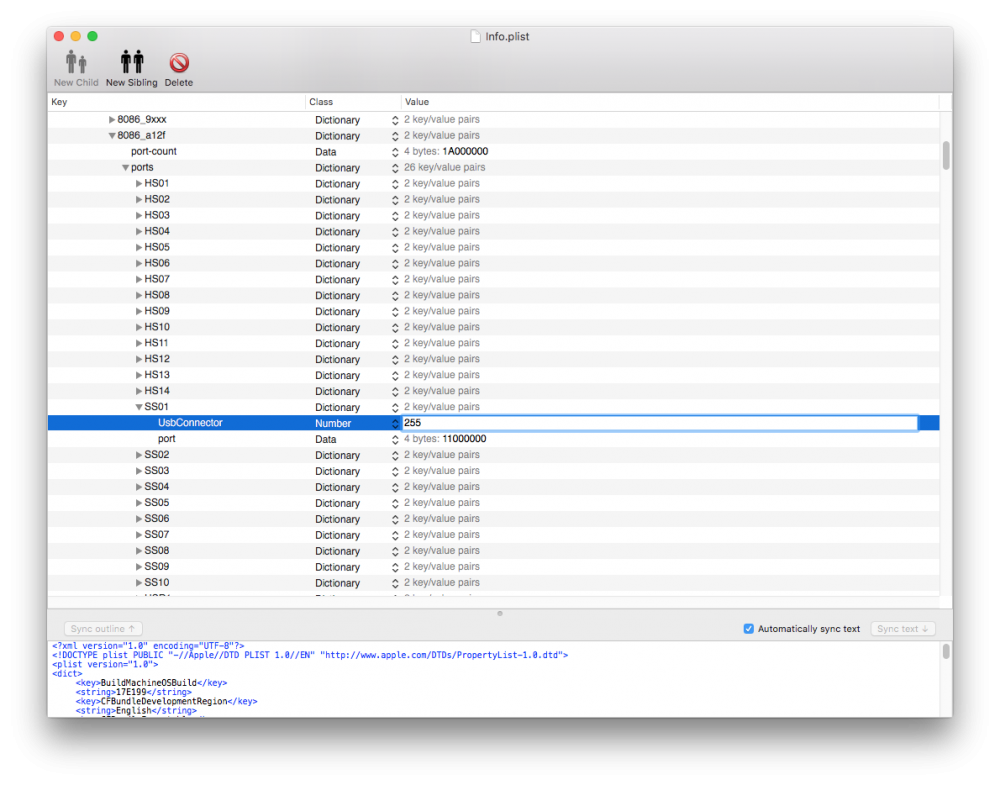Select the UsbConnector key

pyautogui.click(x=190, y=423)
